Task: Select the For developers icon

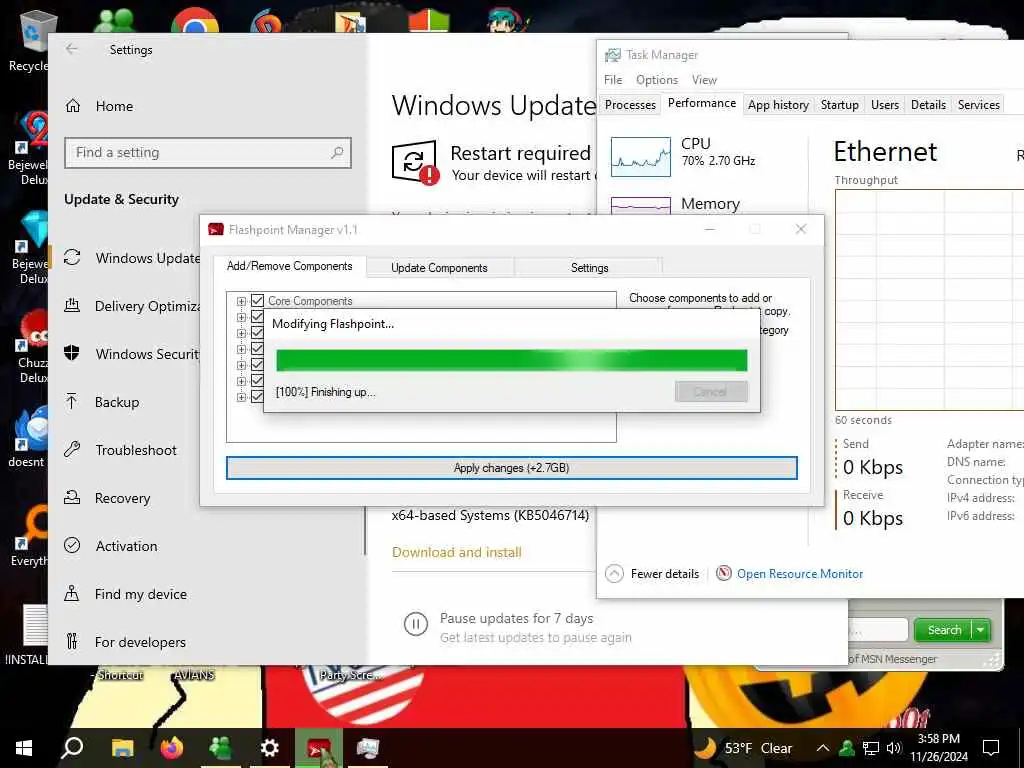Action: pos(72,641)
